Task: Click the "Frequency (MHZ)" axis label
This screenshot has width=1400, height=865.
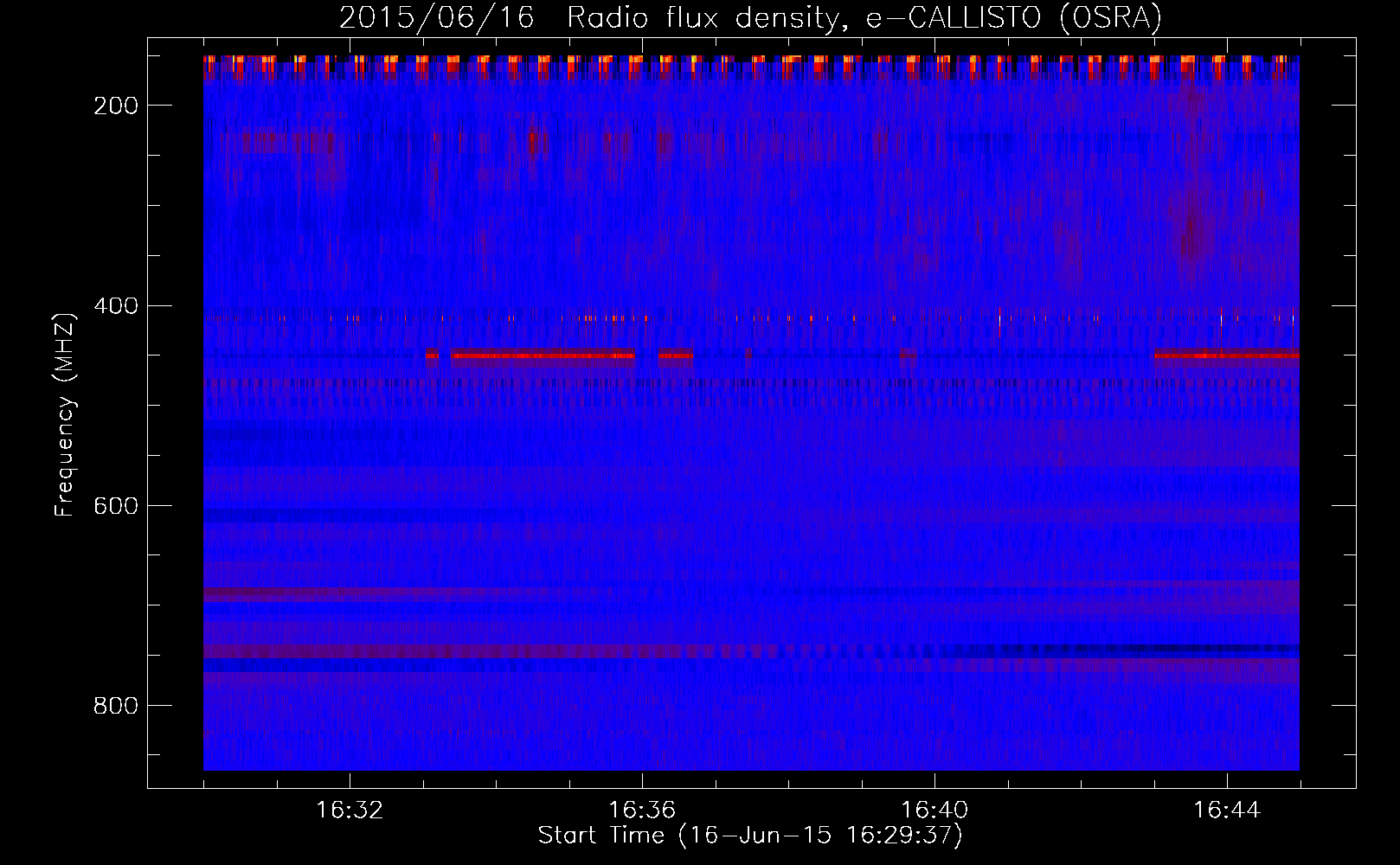Action: (65, 414)
